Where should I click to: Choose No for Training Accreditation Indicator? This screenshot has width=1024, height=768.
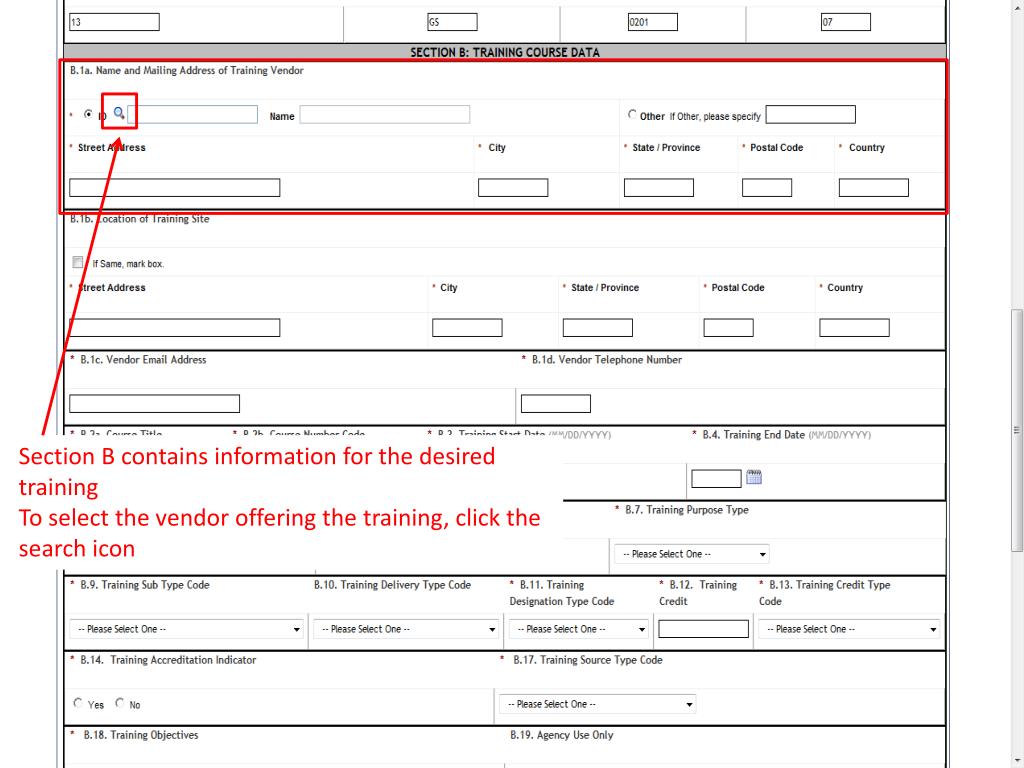(x=120, y=703)
